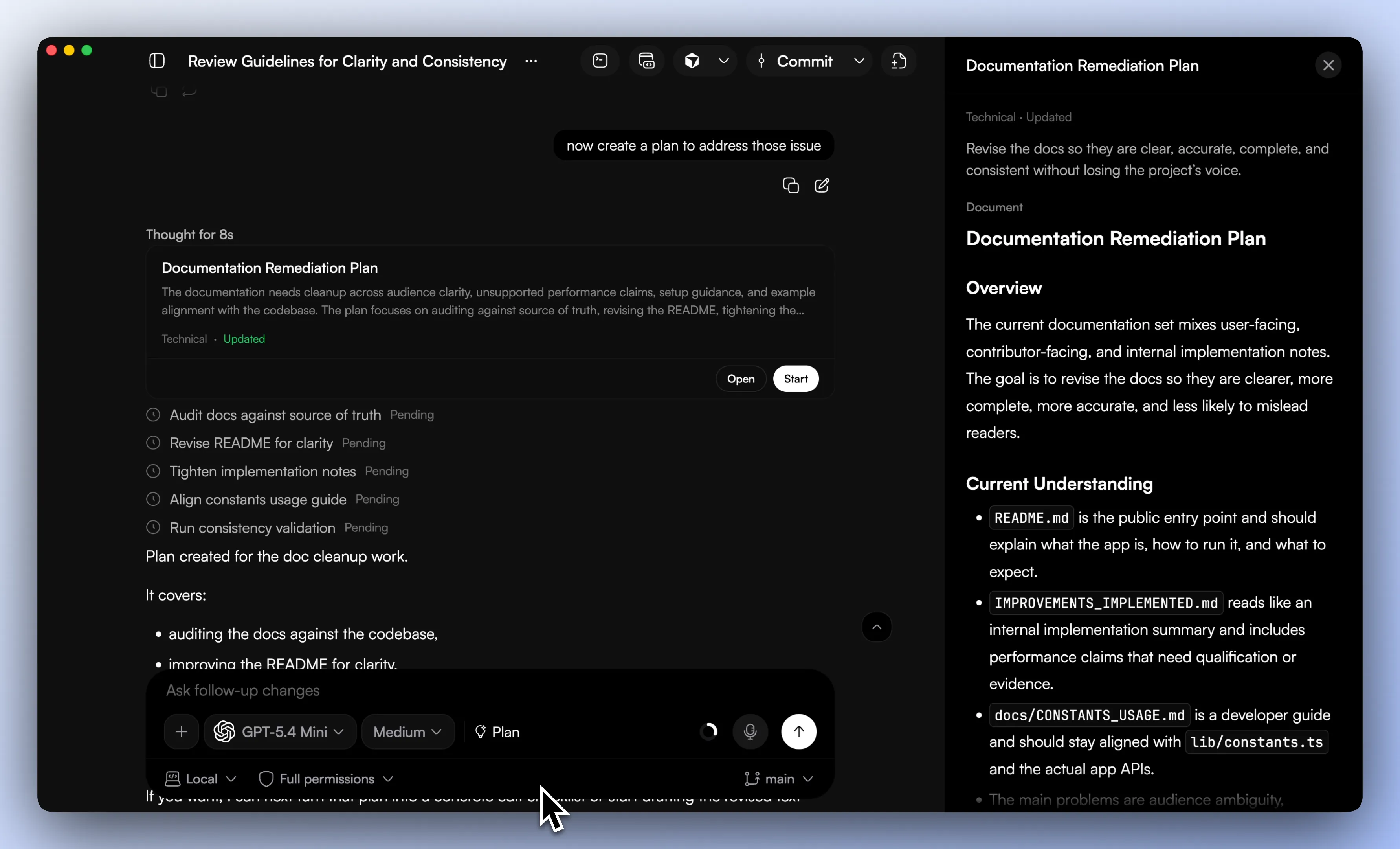Click 'Plan created for the doc cleanup work.' text
Viewport: 1400px width, 849px height.
click(x=277, y=556)
